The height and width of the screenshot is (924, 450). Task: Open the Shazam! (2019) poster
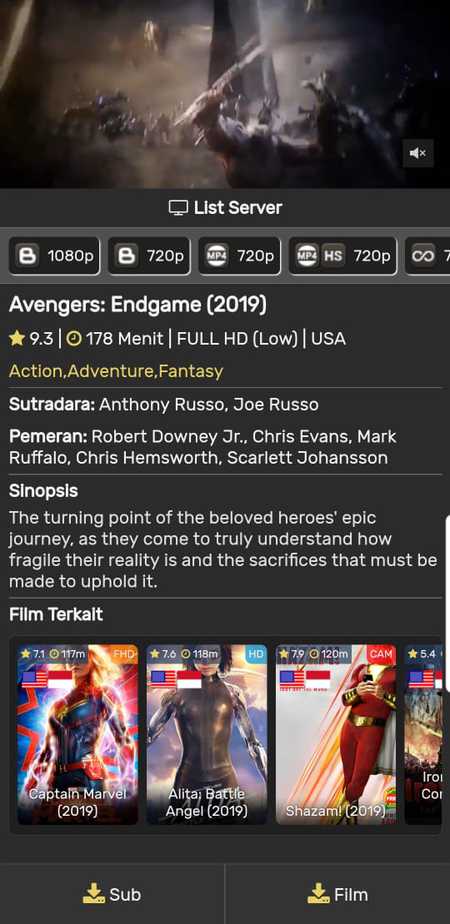[x=336, y=734]
